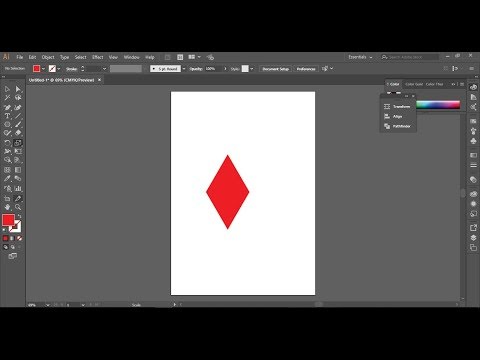Open the Effect menu
The height and width of the screenshot is (360, 480).
pyautogui.click(x=98, y=57)
